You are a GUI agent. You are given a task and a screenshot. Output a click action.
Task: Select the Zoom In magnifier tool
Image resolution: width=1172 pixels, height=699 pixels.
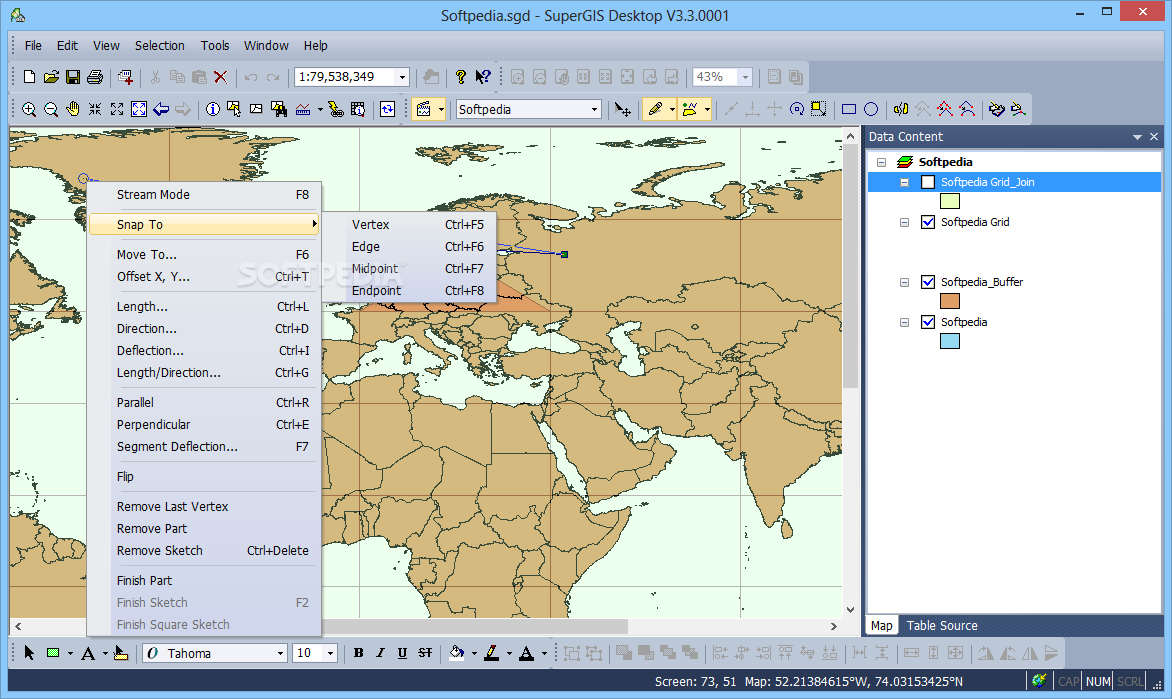[x=29, y=109]
